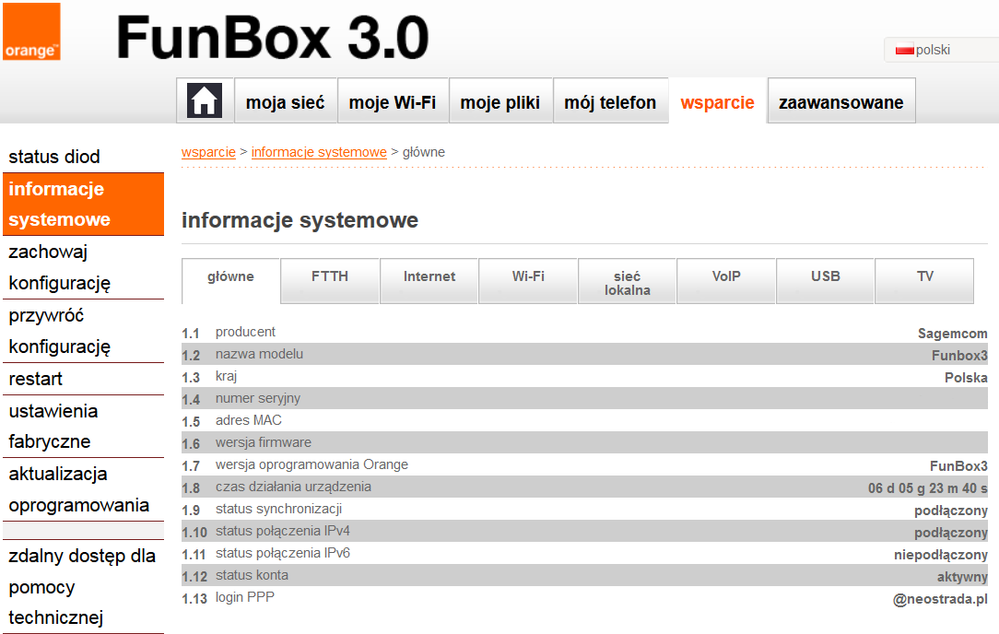Image resolution: width=999 pixels, height=634 pixels.
Task: Switch to the FTTH tab
Action: click(329, 280)
